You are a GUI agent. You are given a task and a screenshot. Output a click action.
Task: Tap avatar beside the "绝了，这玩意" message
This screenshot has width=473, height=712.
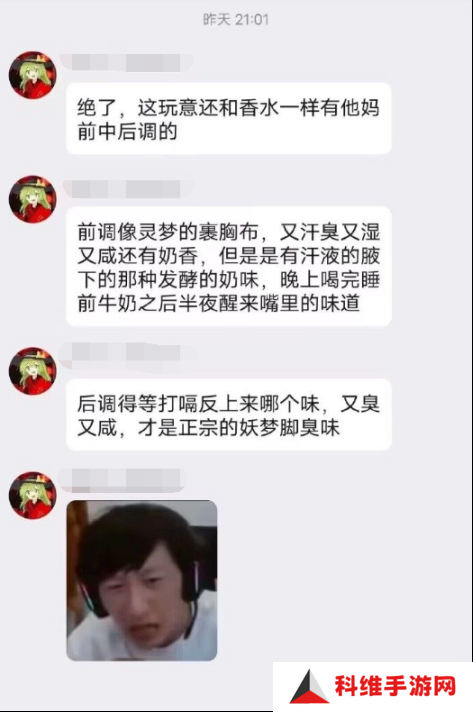click(33, 75)
